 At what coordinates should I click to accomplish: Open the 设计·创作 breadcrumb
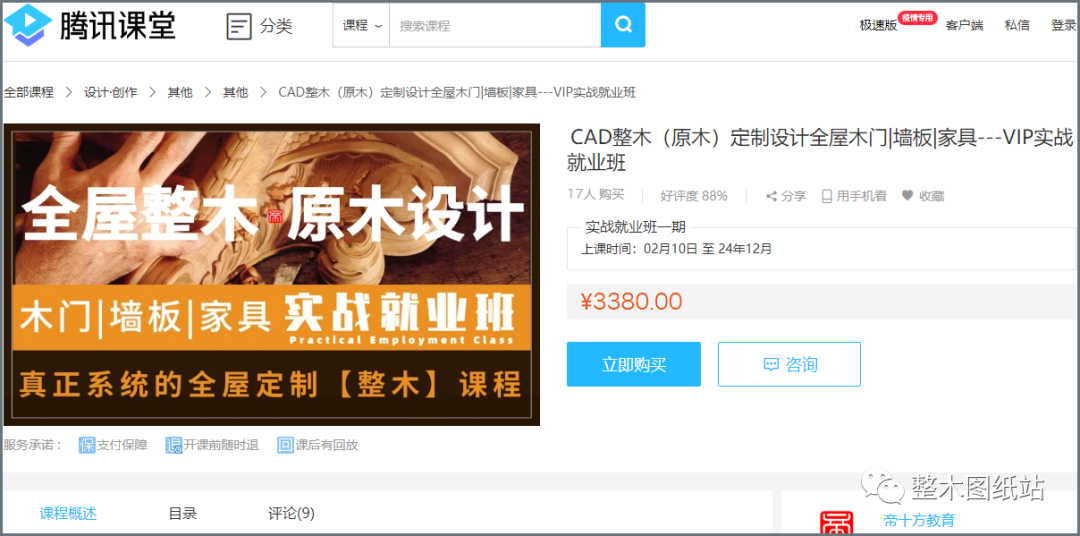[110, 92]
